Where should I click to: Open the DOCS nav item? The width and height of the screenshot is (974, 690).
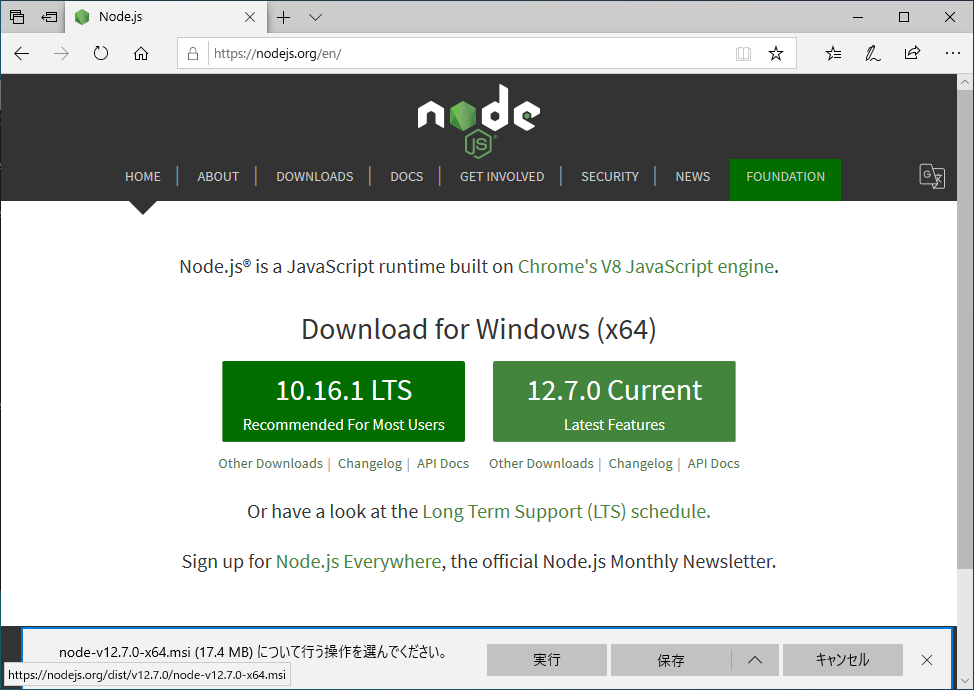(407, 176)
